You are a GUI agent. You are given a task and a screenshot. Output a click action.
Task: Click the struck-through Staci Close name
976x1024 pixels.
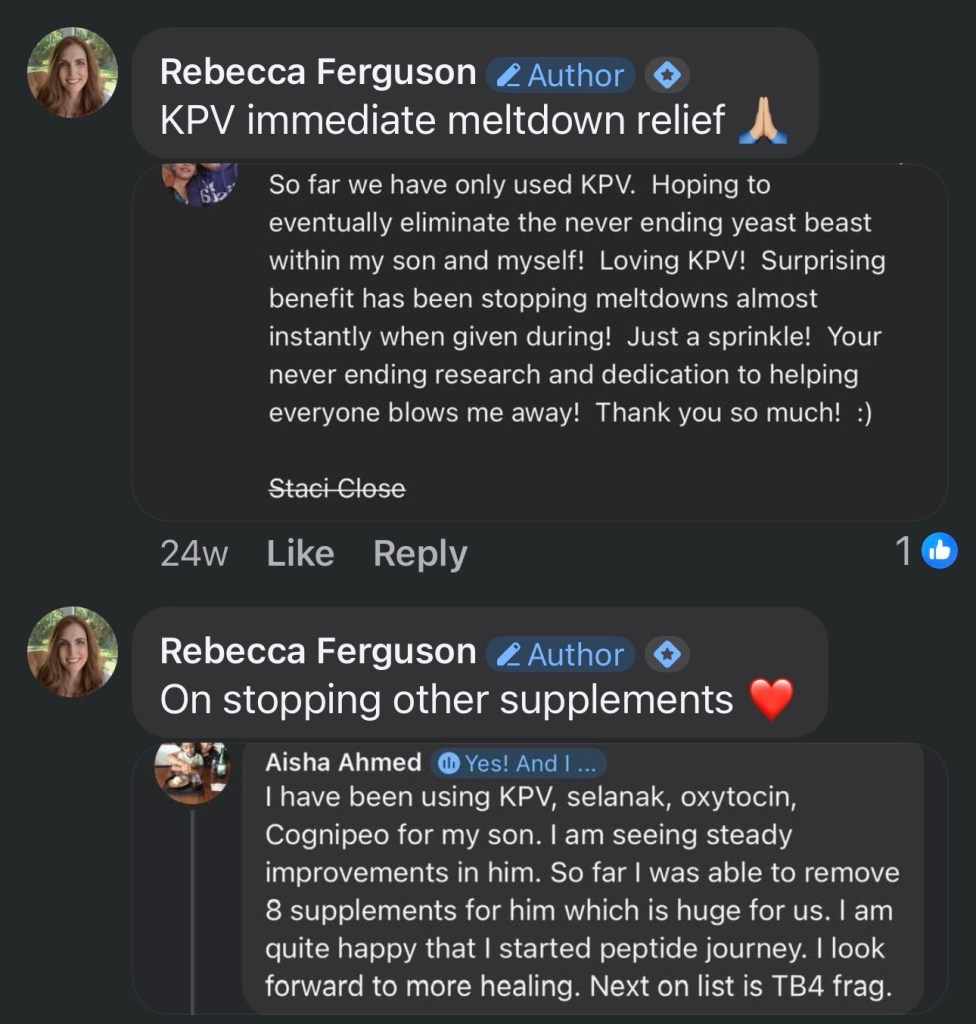click(337, 489)
